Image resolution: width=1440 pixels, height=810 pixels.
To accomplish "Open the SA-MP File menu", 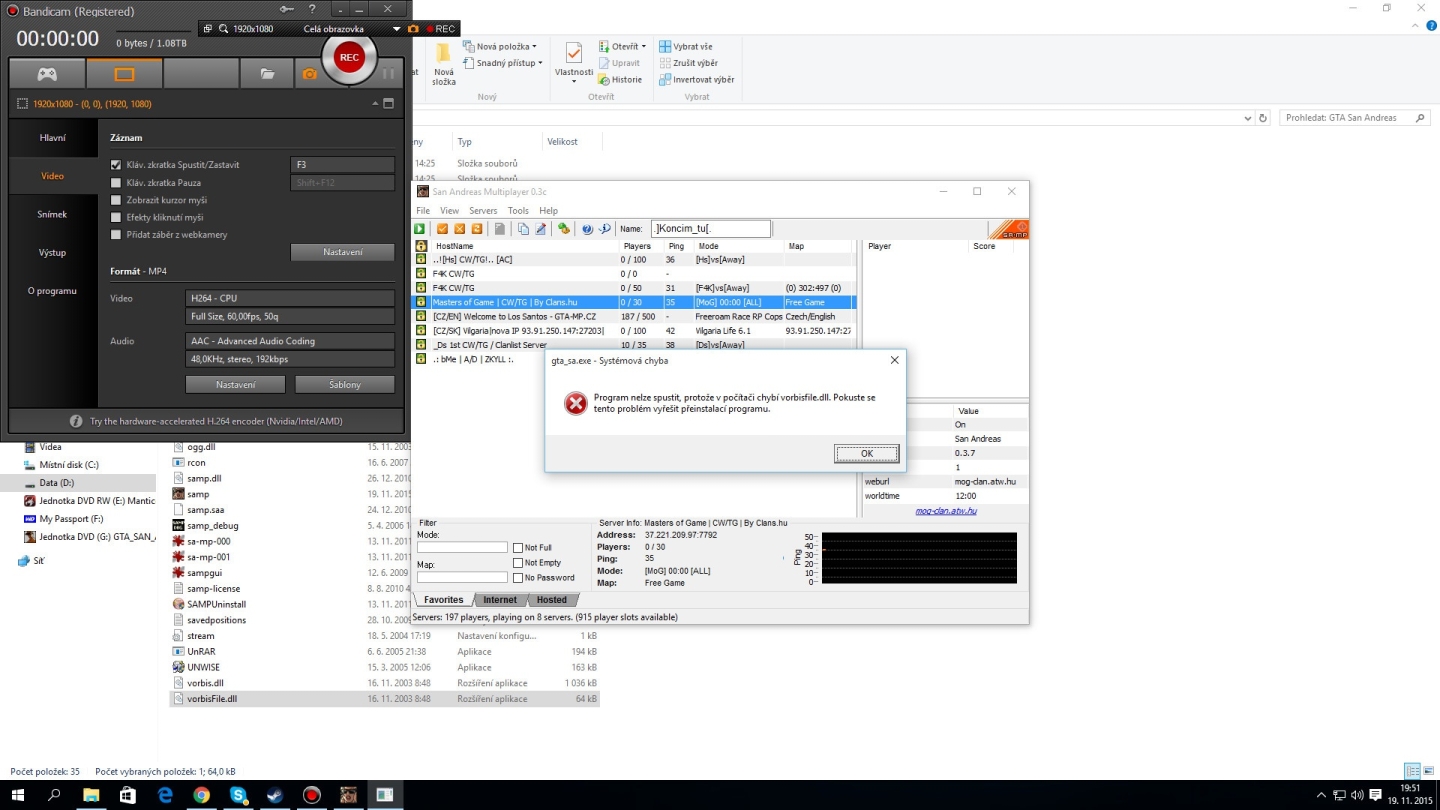I will point(423,211).
